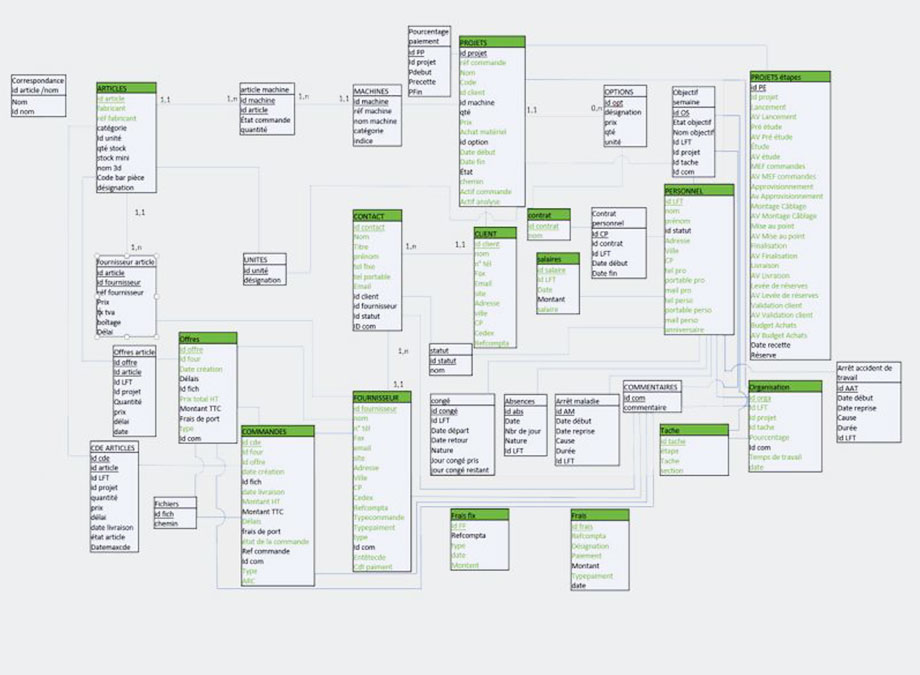Select the UNITES table title

(263, 259)
